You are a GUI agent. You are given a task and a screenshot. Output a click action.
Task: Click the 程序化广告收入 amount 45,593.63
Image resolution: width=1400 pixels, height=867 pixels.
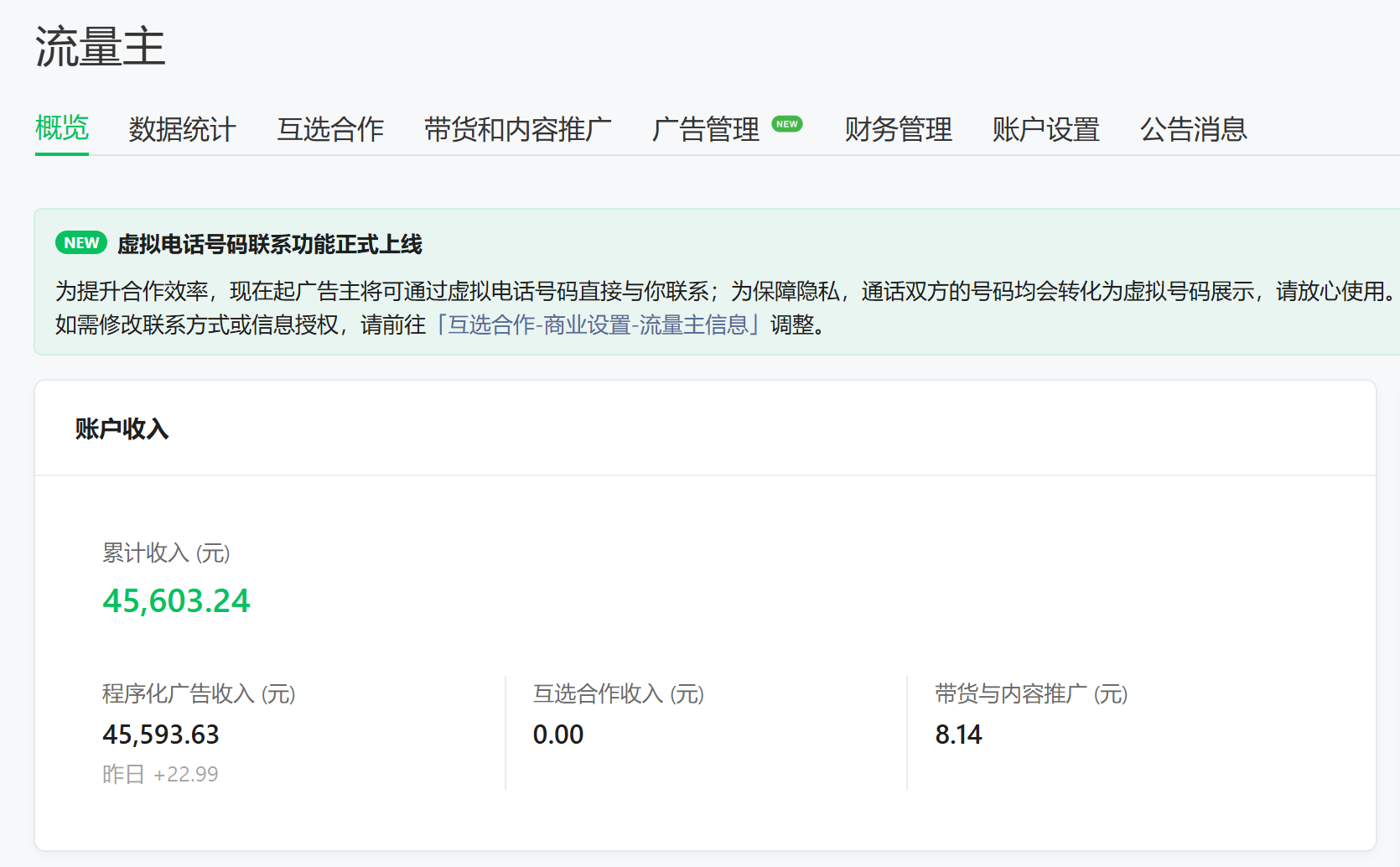161,735
